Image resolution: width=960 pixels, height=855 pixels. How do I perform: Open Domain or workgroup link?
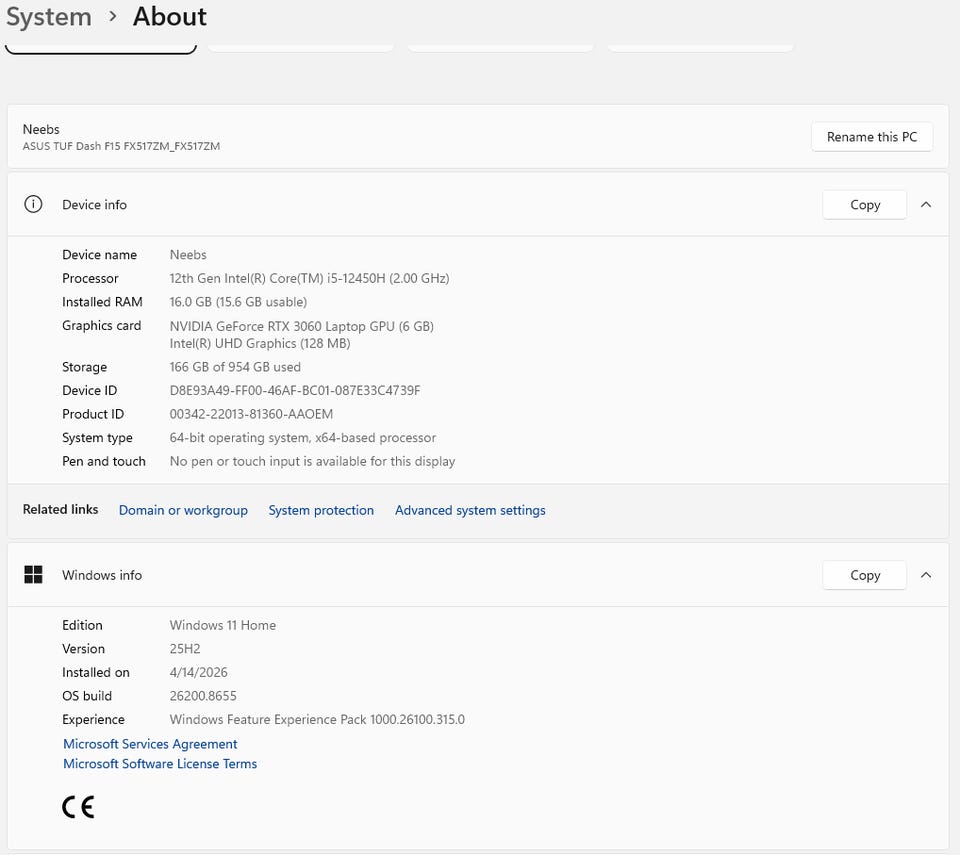coord(183,510)
